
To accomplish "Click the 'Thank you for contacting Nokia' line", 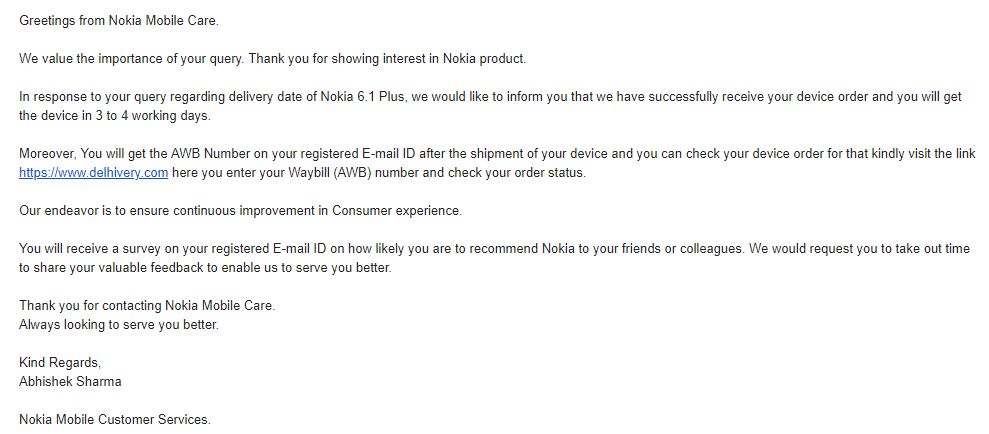I will 147,305.
